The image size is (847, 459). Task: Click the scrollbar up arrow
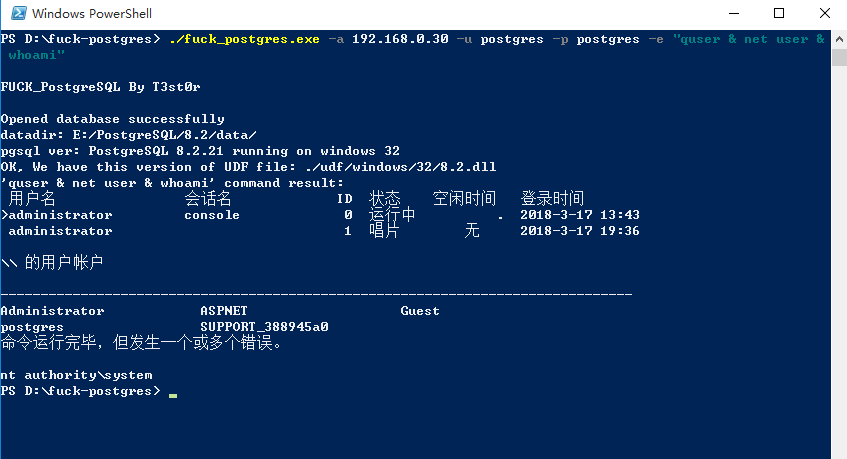(x=839, y=39)
